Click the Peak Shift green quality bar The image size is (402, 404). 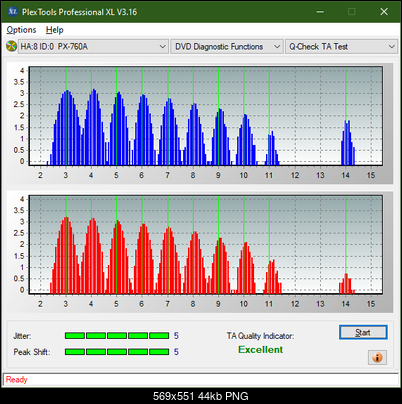point(117,352)
